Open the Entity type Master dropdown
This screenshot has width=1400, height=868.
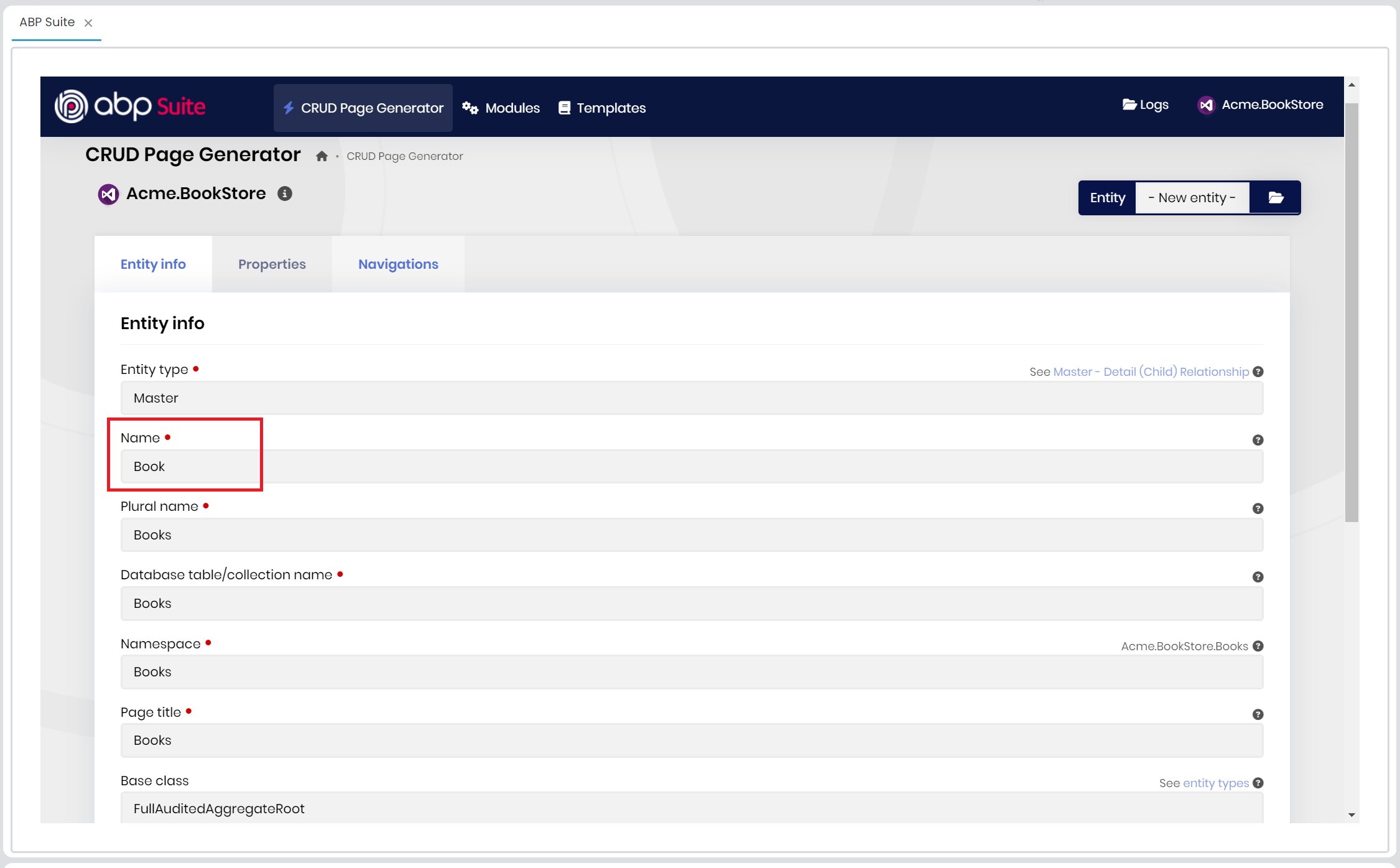click(x=692, y=398)
